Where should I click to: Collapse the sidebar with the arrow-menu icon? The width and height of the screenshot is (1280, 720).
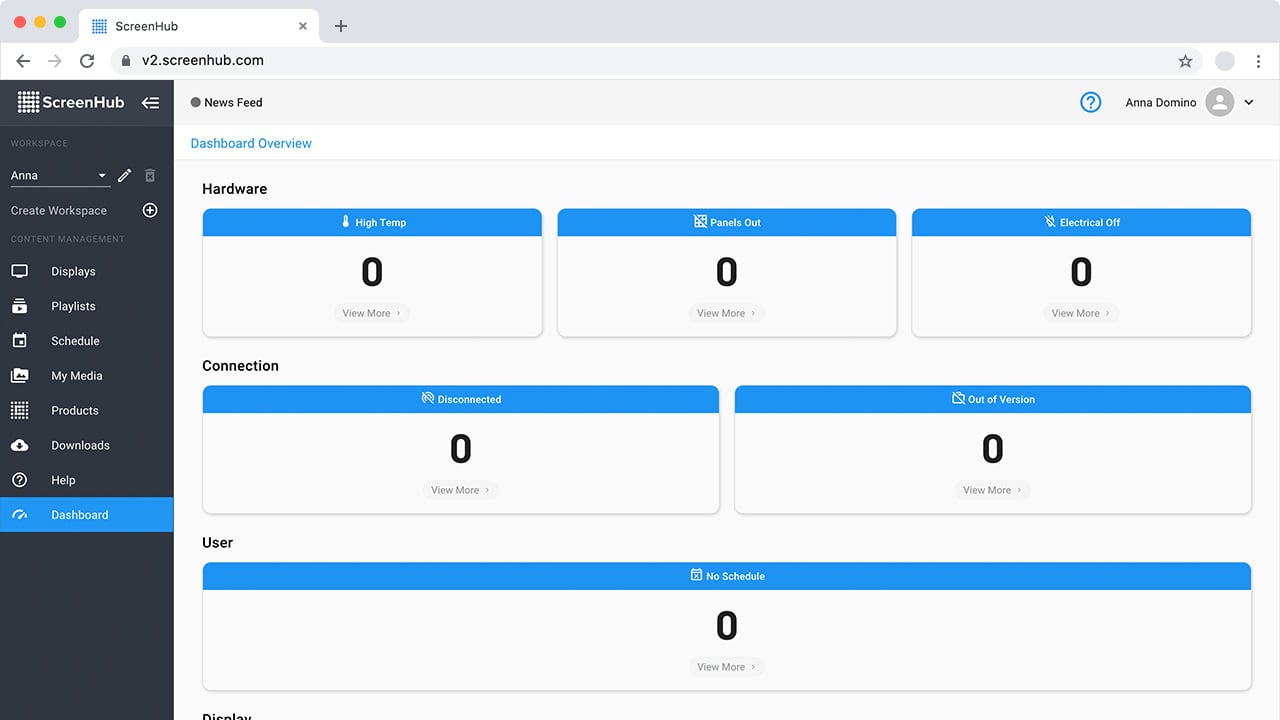pyautogui.click(x=150, y=102)
